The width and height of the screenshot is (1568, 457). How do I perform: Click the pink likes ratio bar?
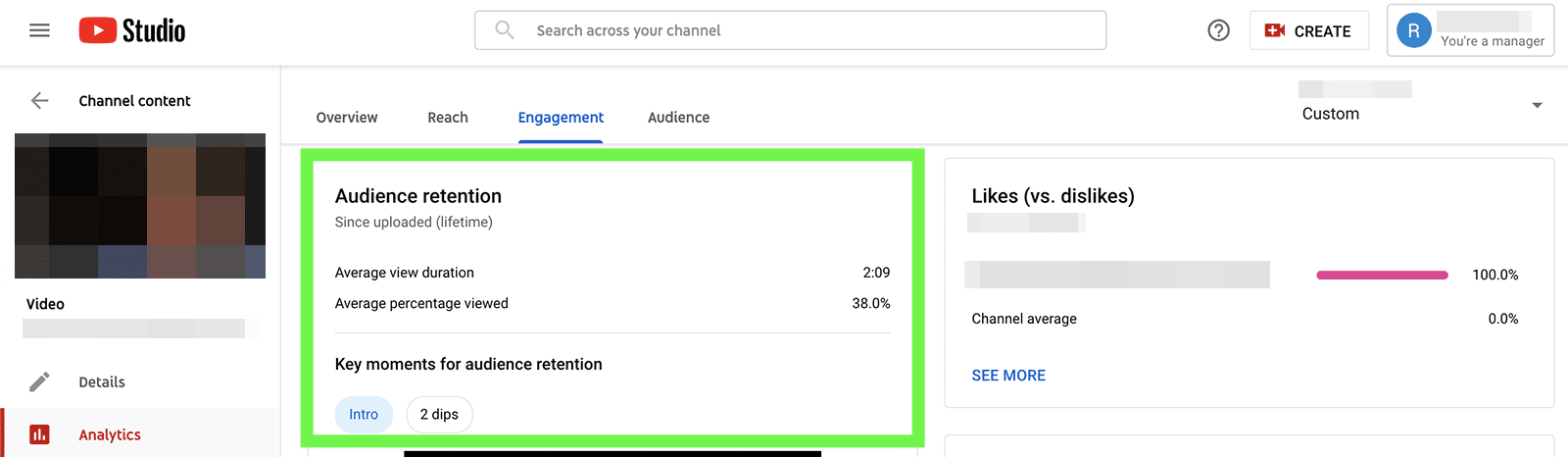tap(1382, 275)
